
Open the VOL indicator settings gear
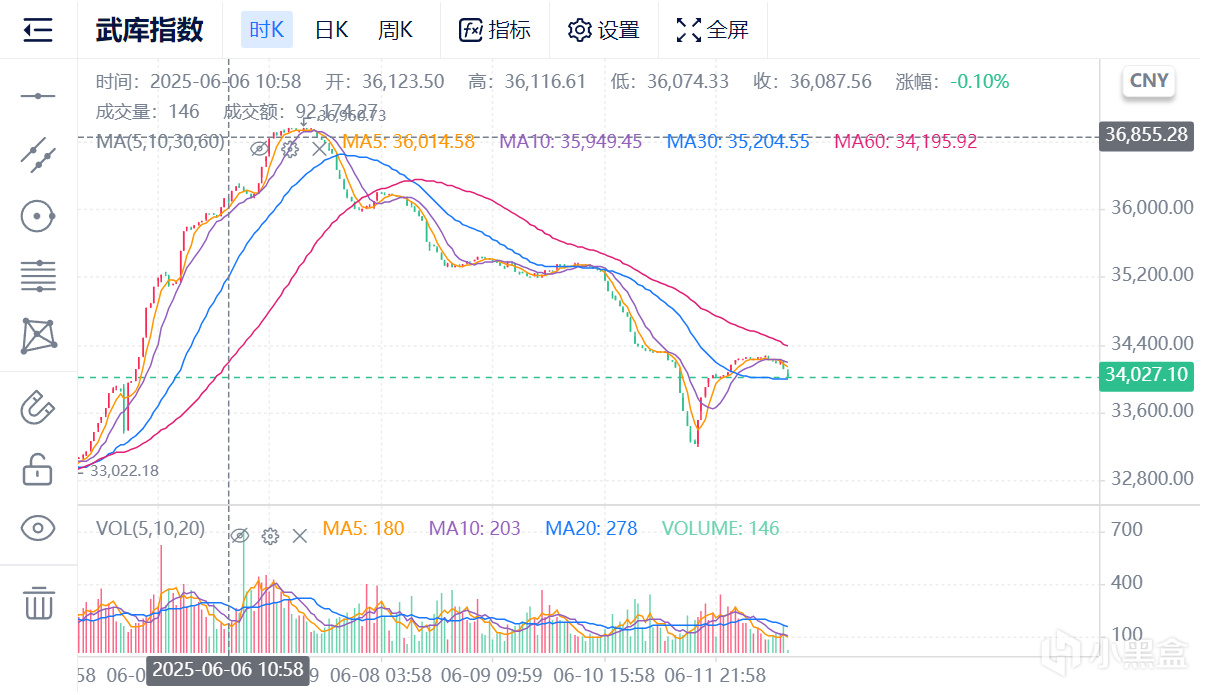click(x=270, y=536)
